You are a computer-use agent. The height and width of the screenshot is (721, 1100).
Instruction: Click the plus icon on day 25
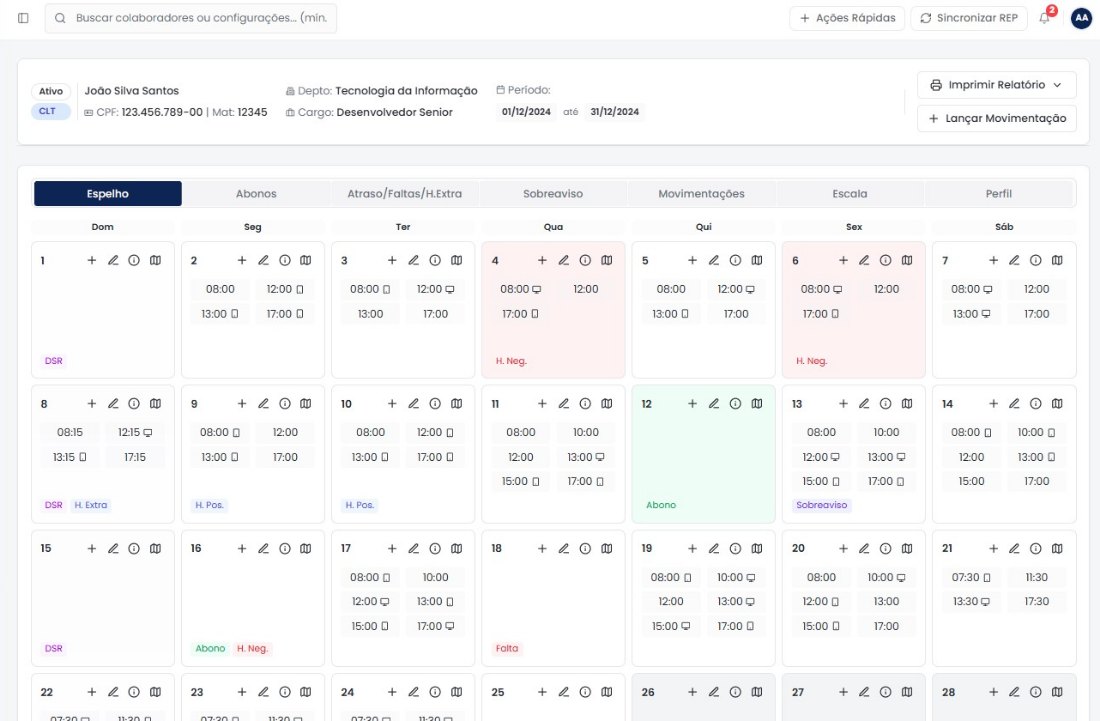[x=542, y=692]
